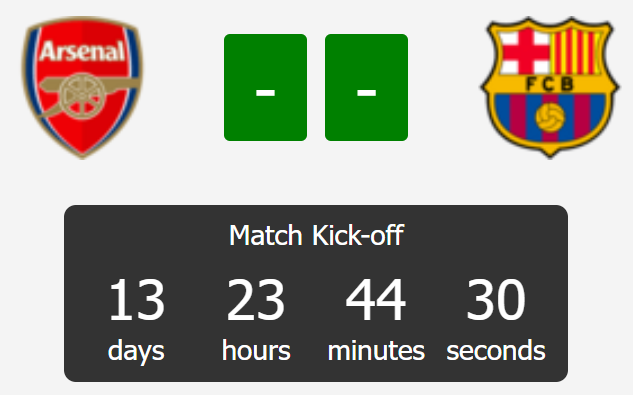Click the days label
This screenshot has height=395, width=633.
(136, 351)
